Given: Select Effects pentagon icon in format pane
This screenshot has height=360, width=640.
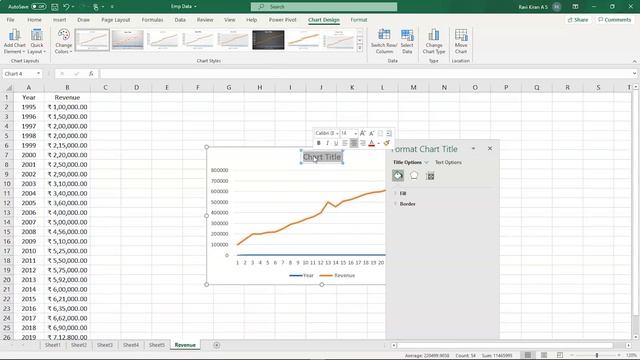Looking at the screenshot, I should pyautogui.click(x=414, y=176).
